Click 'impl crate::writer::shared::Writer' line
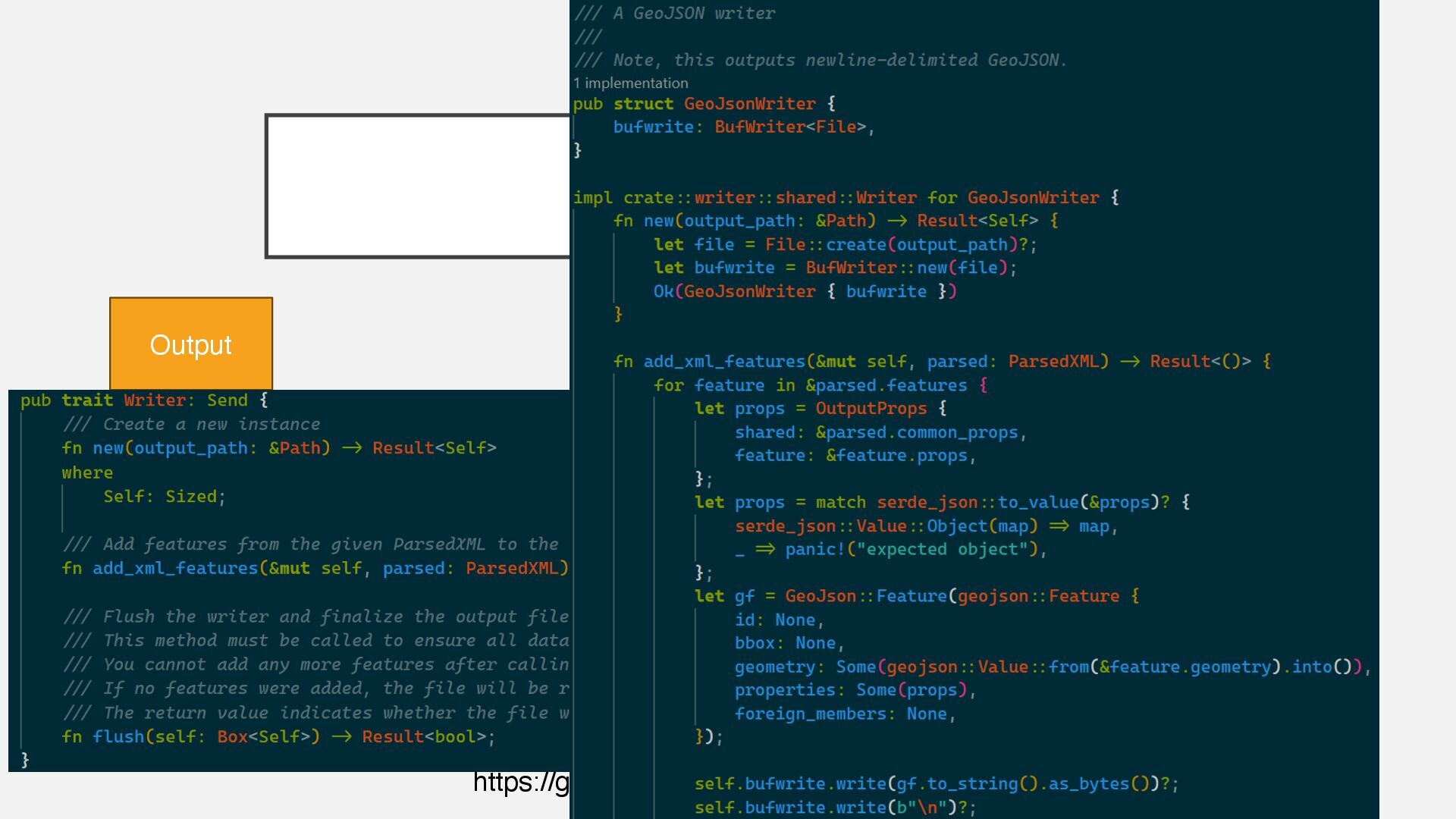 point(846,198)
